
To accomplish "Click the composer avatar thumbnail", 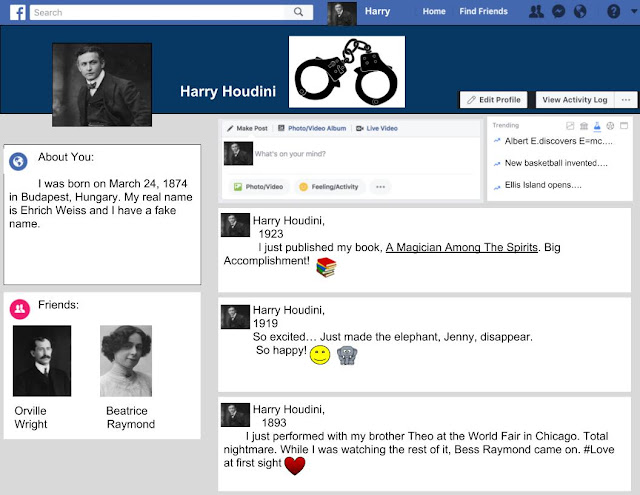I will [238, 153].
